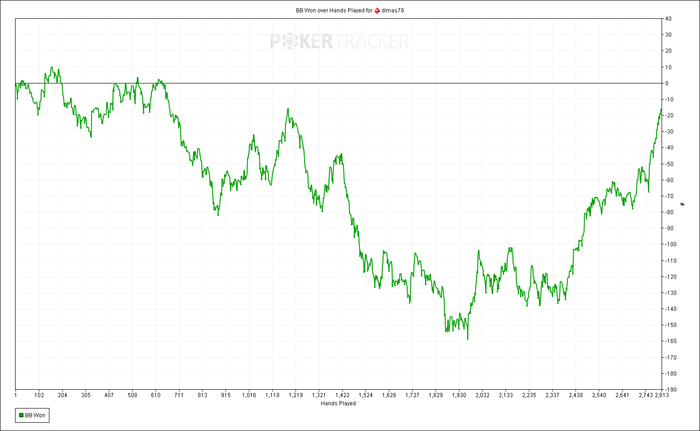This screenshot has width=700, height=431.
Task: Click x-axis tick label 915
Action: point(225,395)
